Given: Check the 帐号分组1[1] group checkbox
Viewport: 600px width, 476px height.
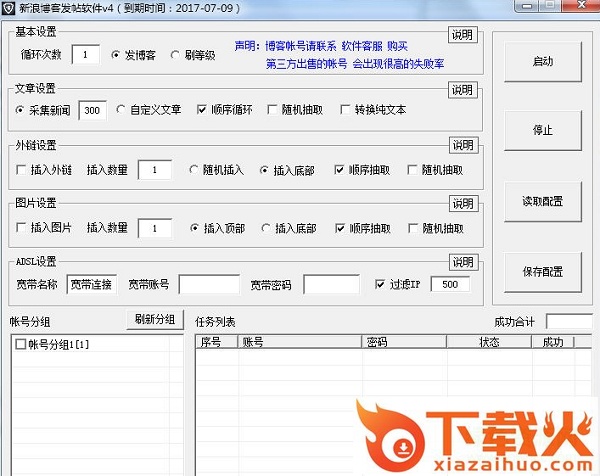Looking at the screenshot, I should coord(20,344).
